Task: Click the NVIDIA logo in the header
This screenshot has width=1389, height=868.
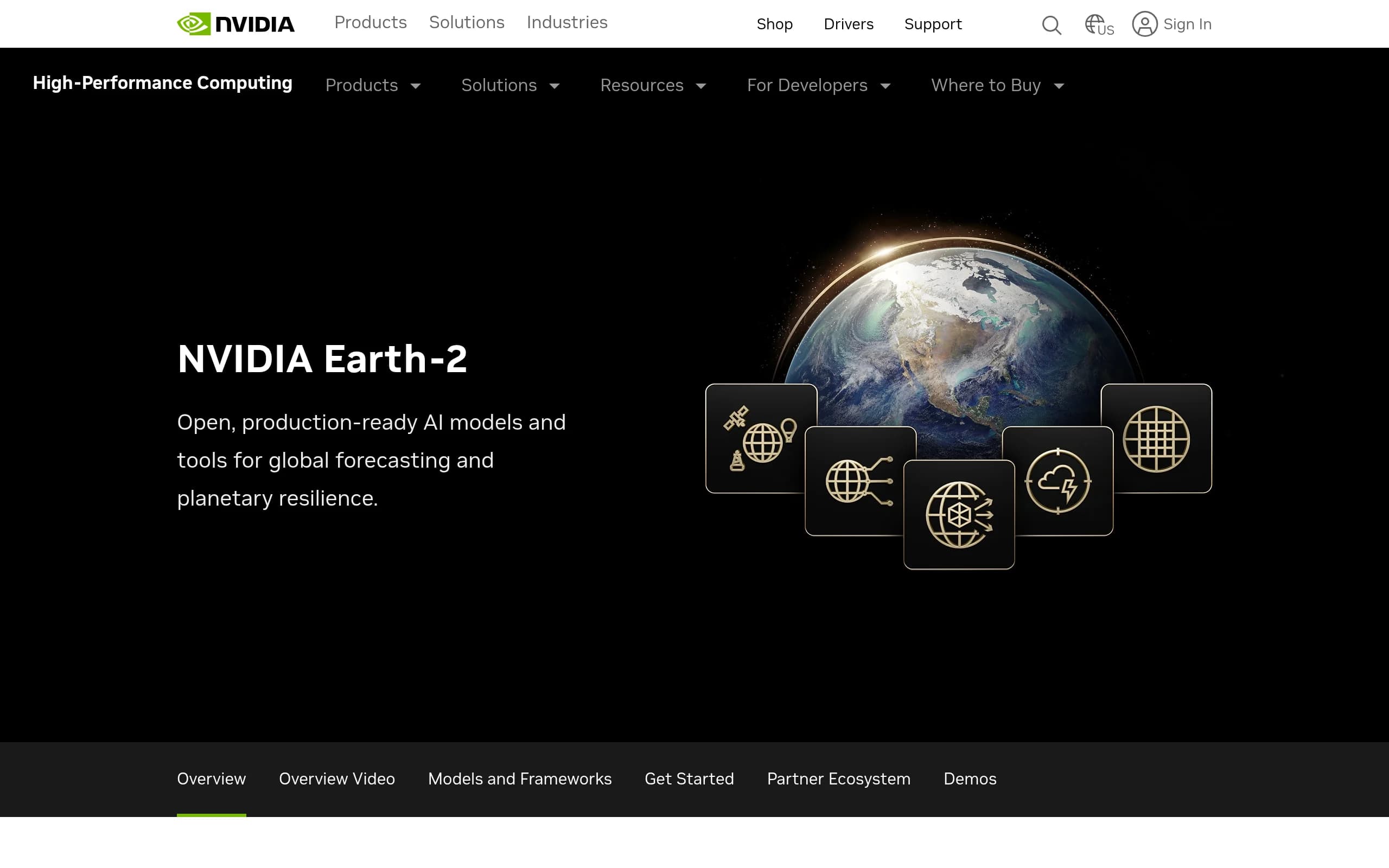Action: [x=235, y=24]
